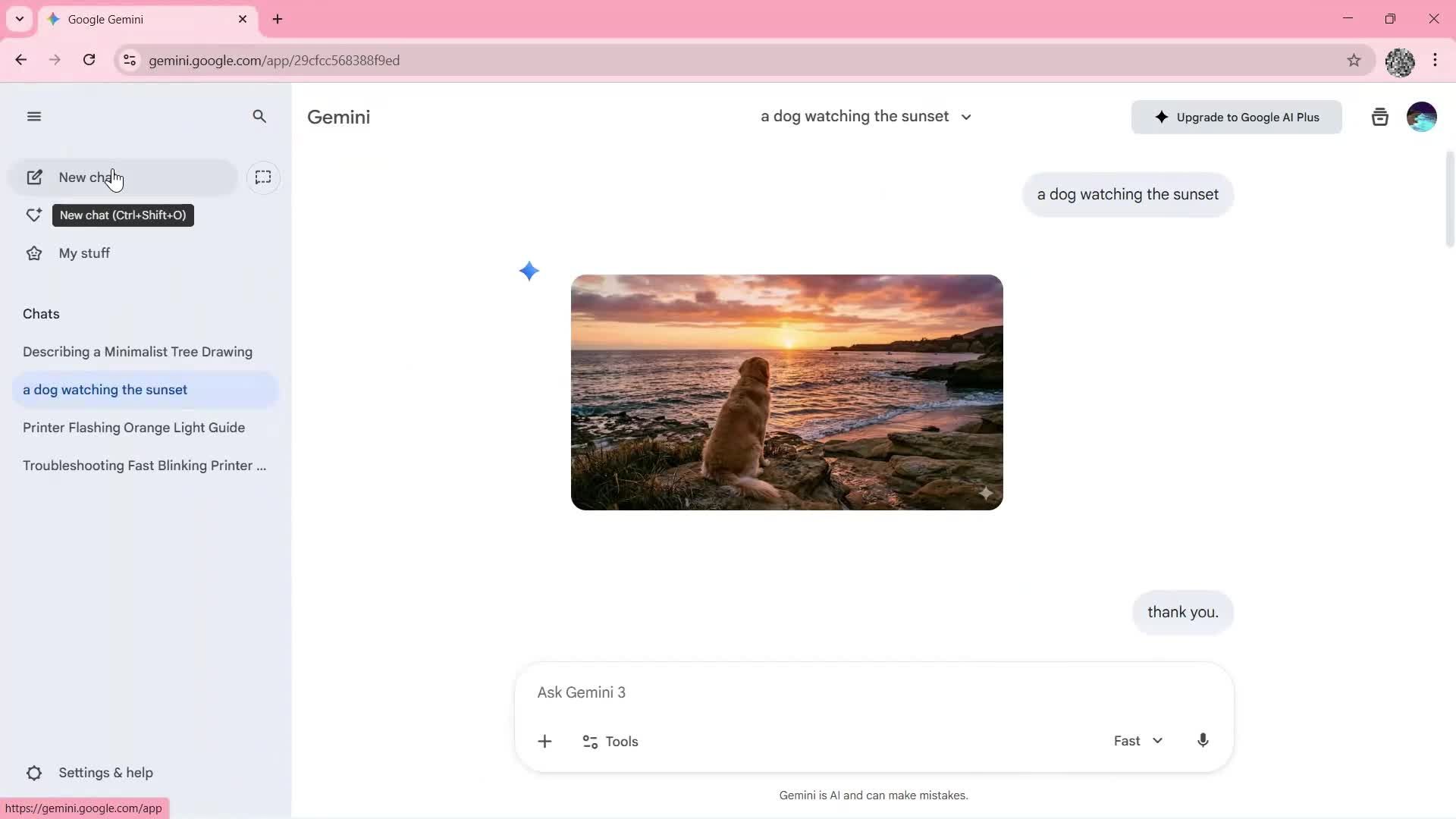1456x819 pixels.
Task: Open chat history via the clock icon
Action: point(1379,116)
